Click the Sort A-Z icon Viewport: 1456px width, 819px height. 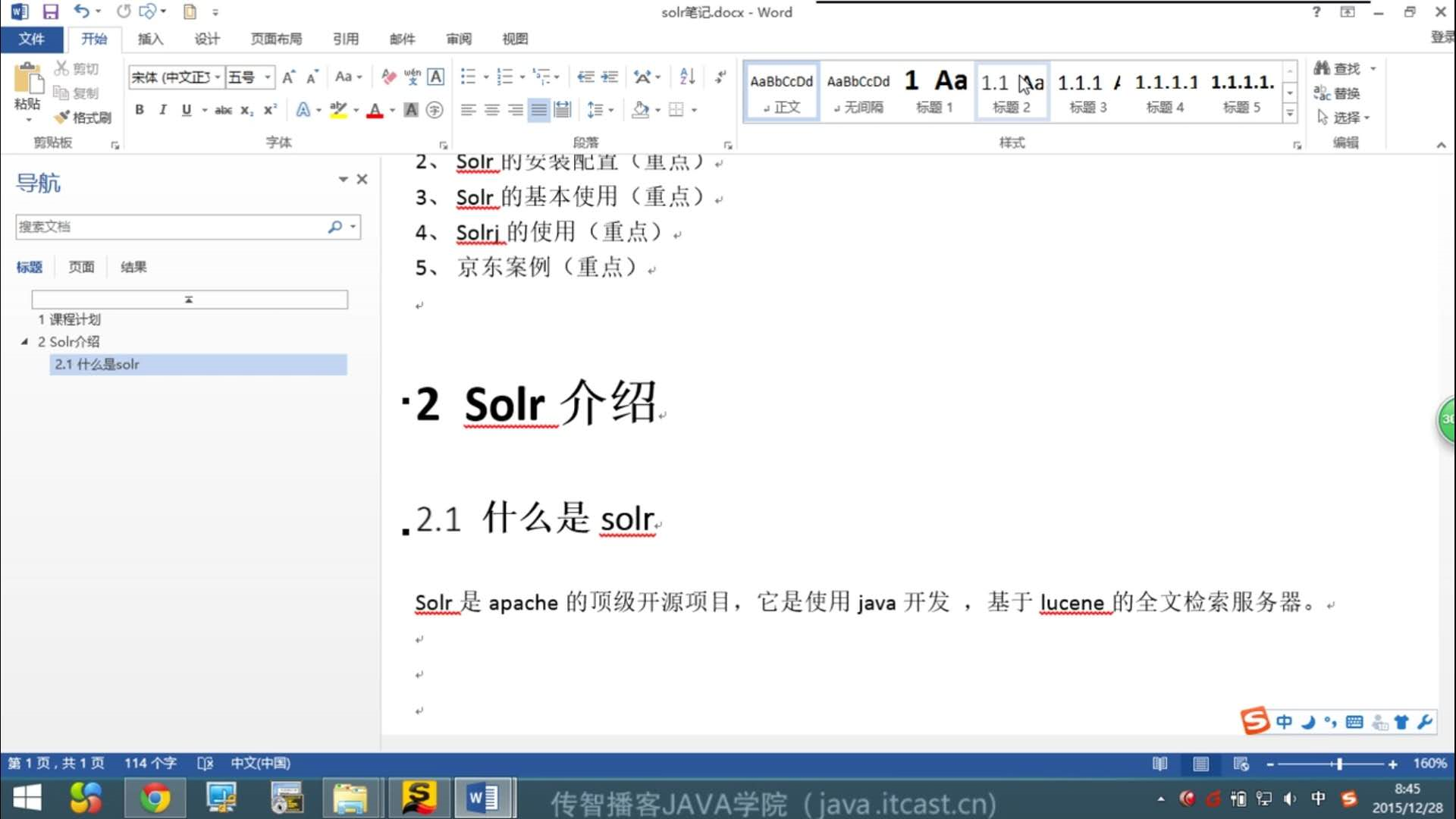pyautogui.click(x=688, y=77)
